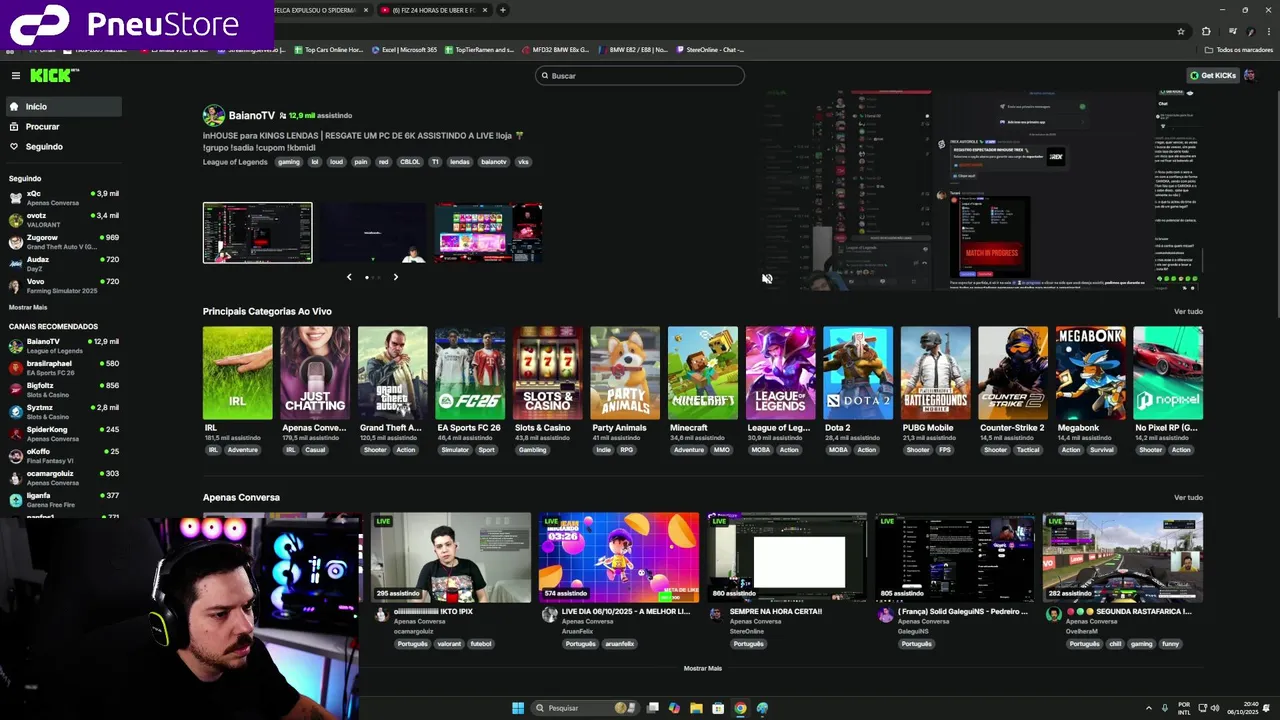
Task: Open the Slots & Casino category
Action: pyautogui.click(x=547, y=373)
